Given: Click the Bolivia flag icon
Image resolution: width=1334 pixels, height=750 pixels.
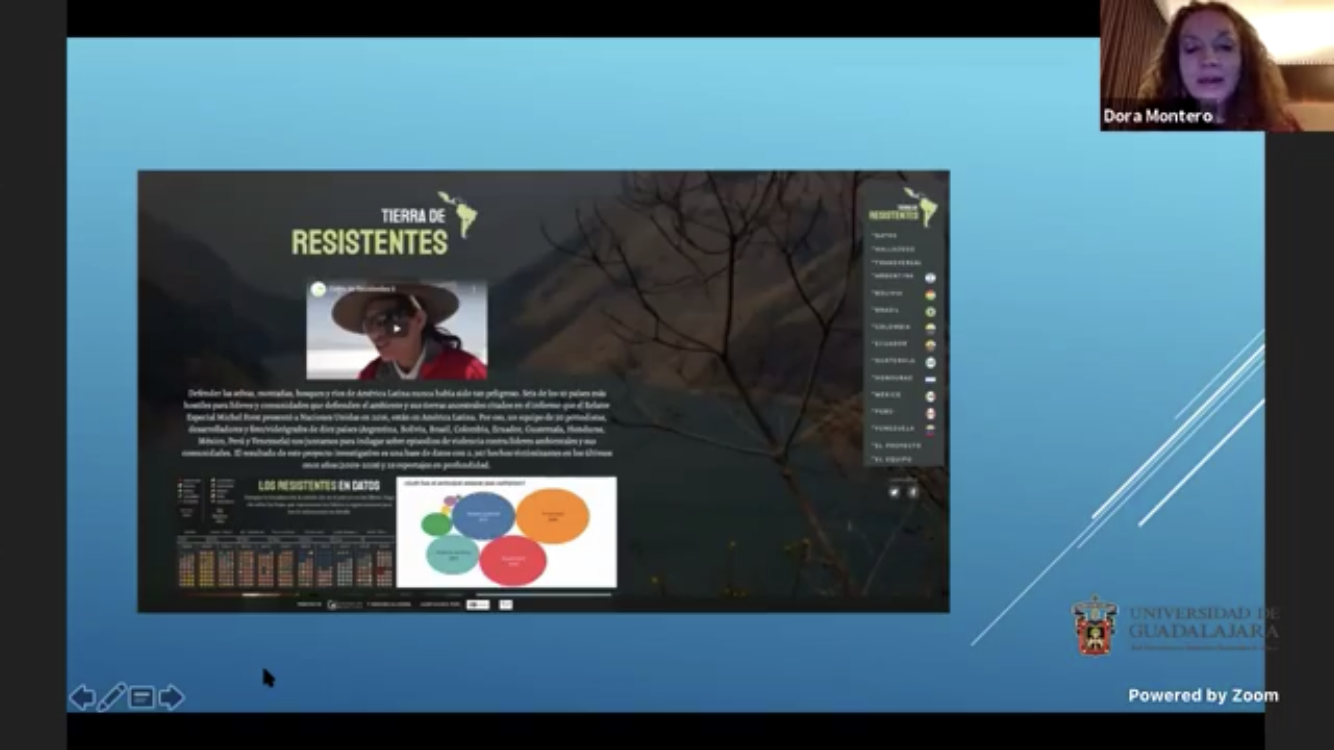Looking at the screenshot, I should tap(930, 295).
